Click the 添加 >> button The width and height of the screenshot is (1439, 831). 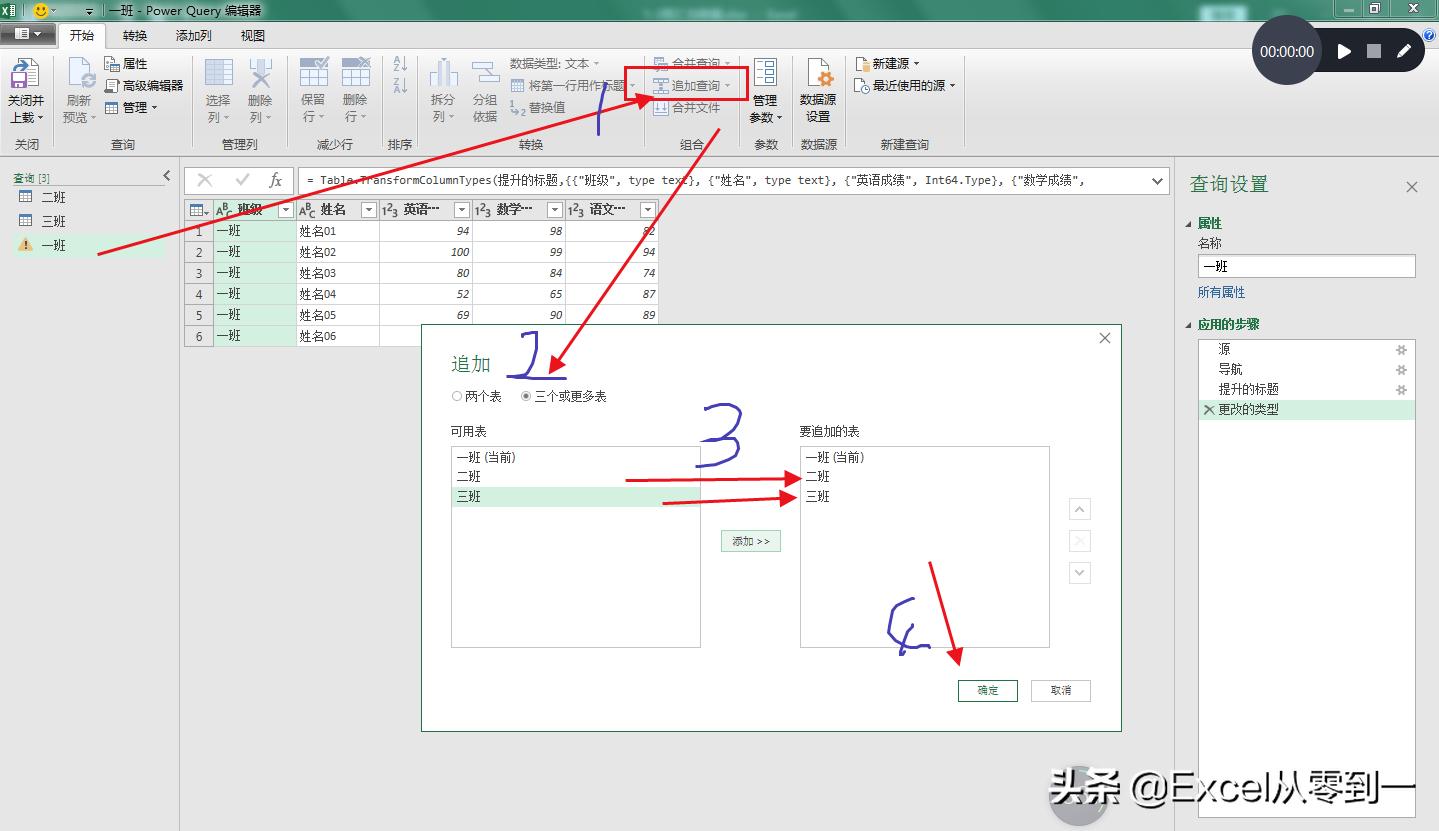750,540
